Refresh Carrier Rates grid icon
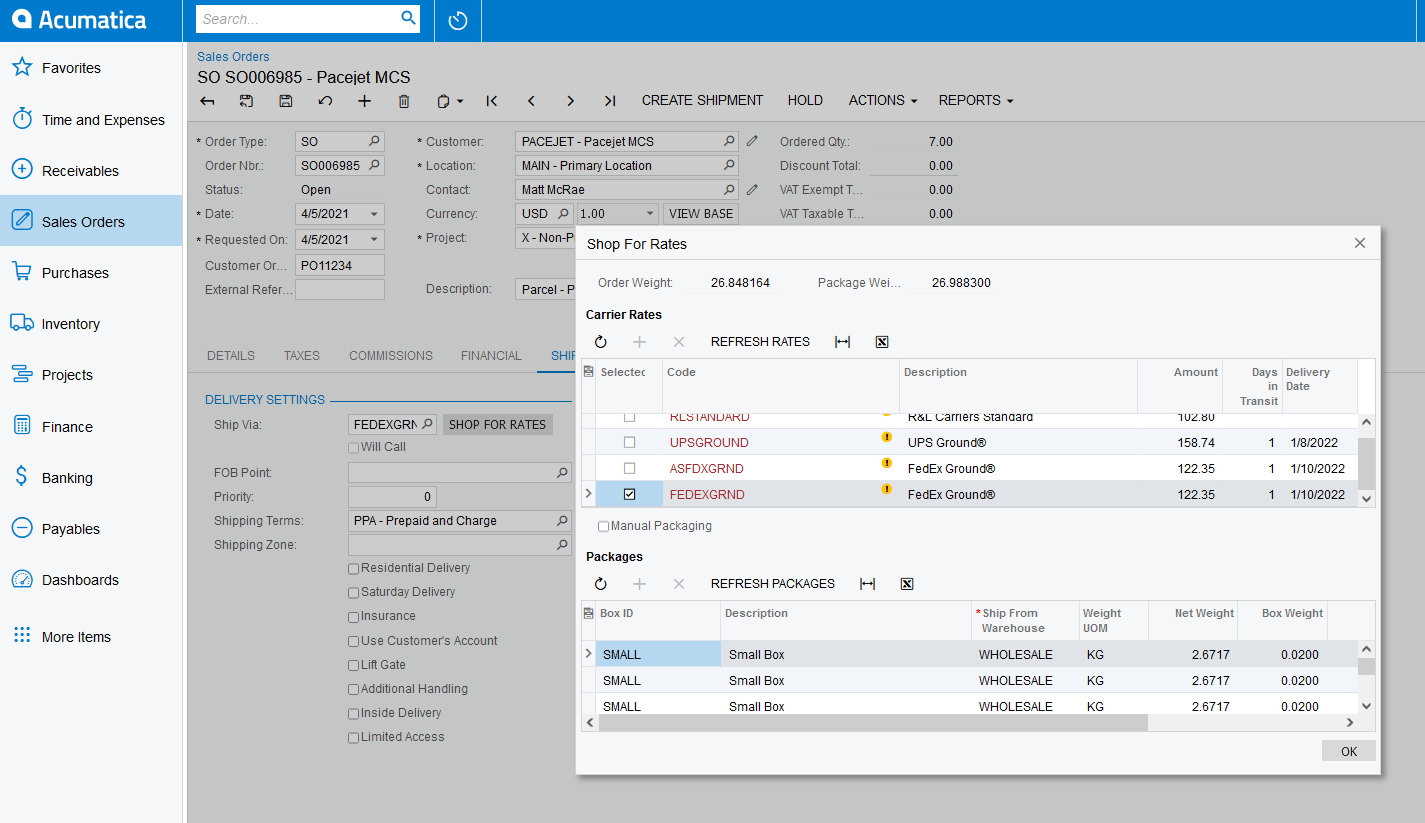1425x823 pixels. click(601, 342)
